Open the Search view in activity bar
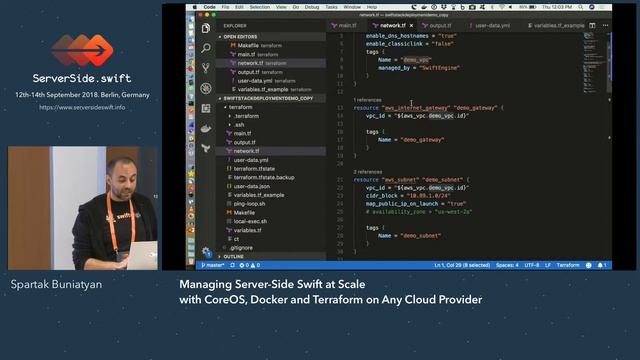The height and width of the screenshot is (360, 640). [206, 48]
